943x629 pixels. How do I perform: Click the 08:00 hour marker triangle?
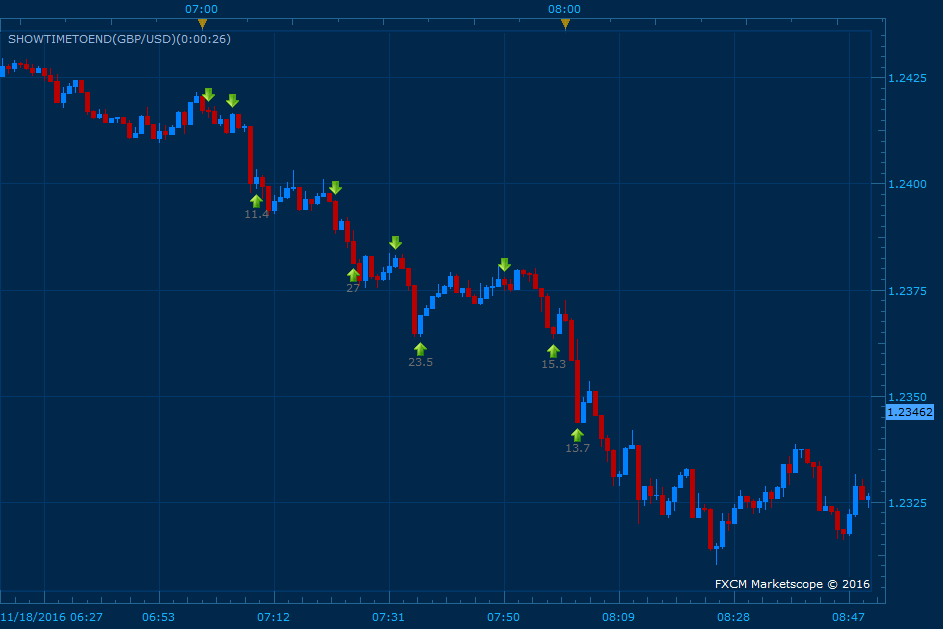pos(565,24)
